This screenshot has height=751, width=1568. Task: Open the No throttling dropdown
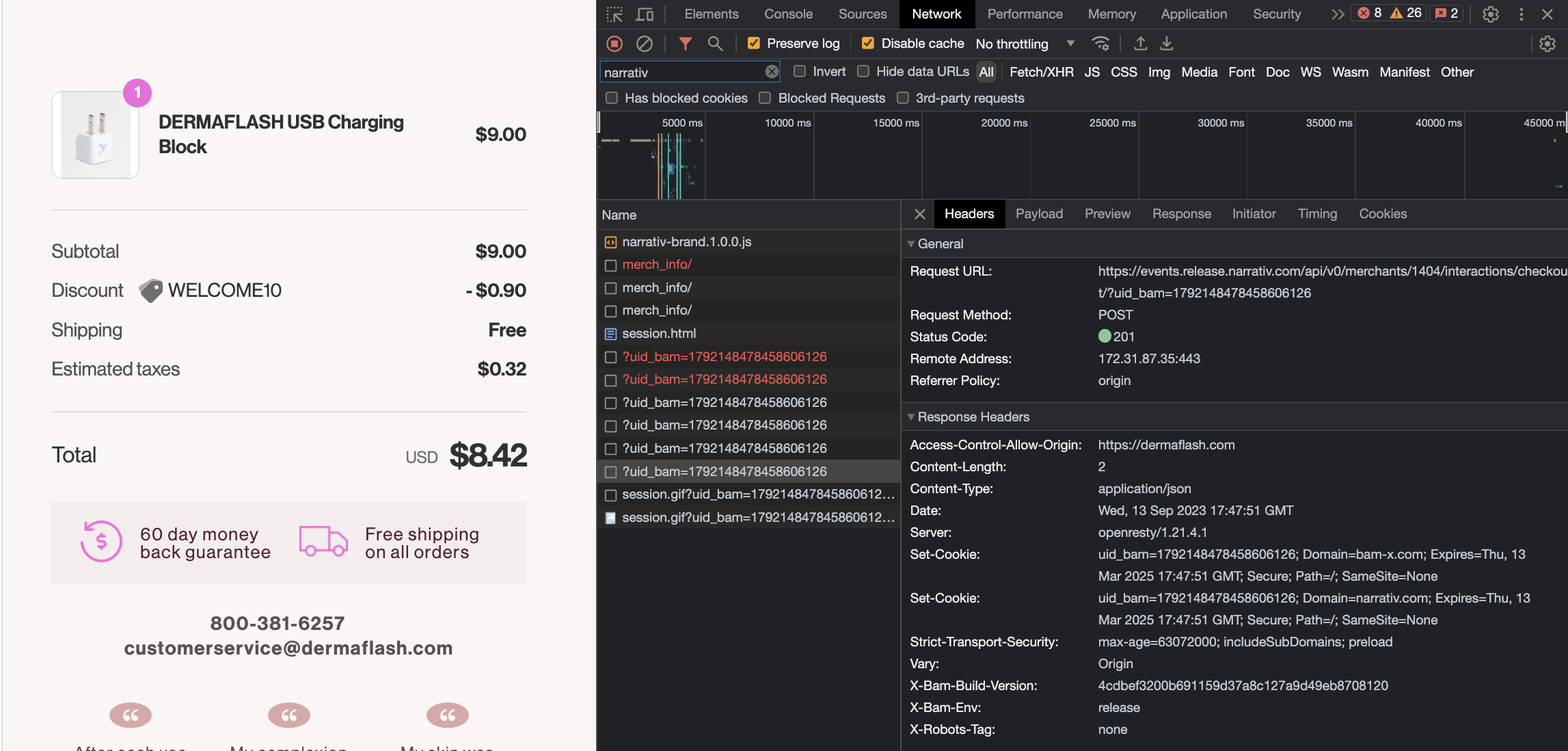pos(1025,44)
